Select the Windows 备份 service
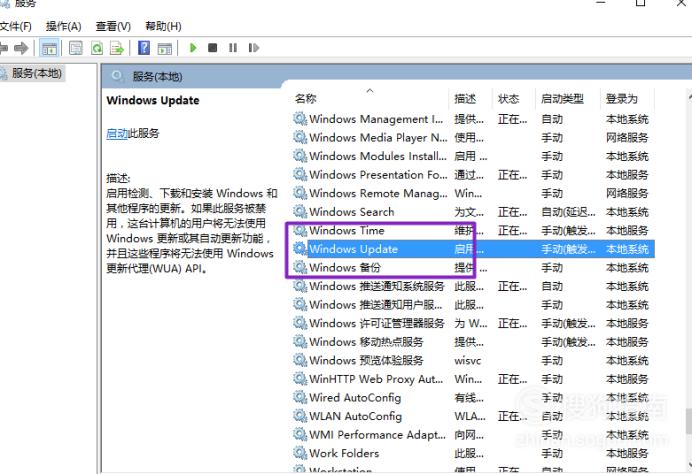The width and height of the screenshot is (692, 474). pyautogui.click(x=473, y=267)
